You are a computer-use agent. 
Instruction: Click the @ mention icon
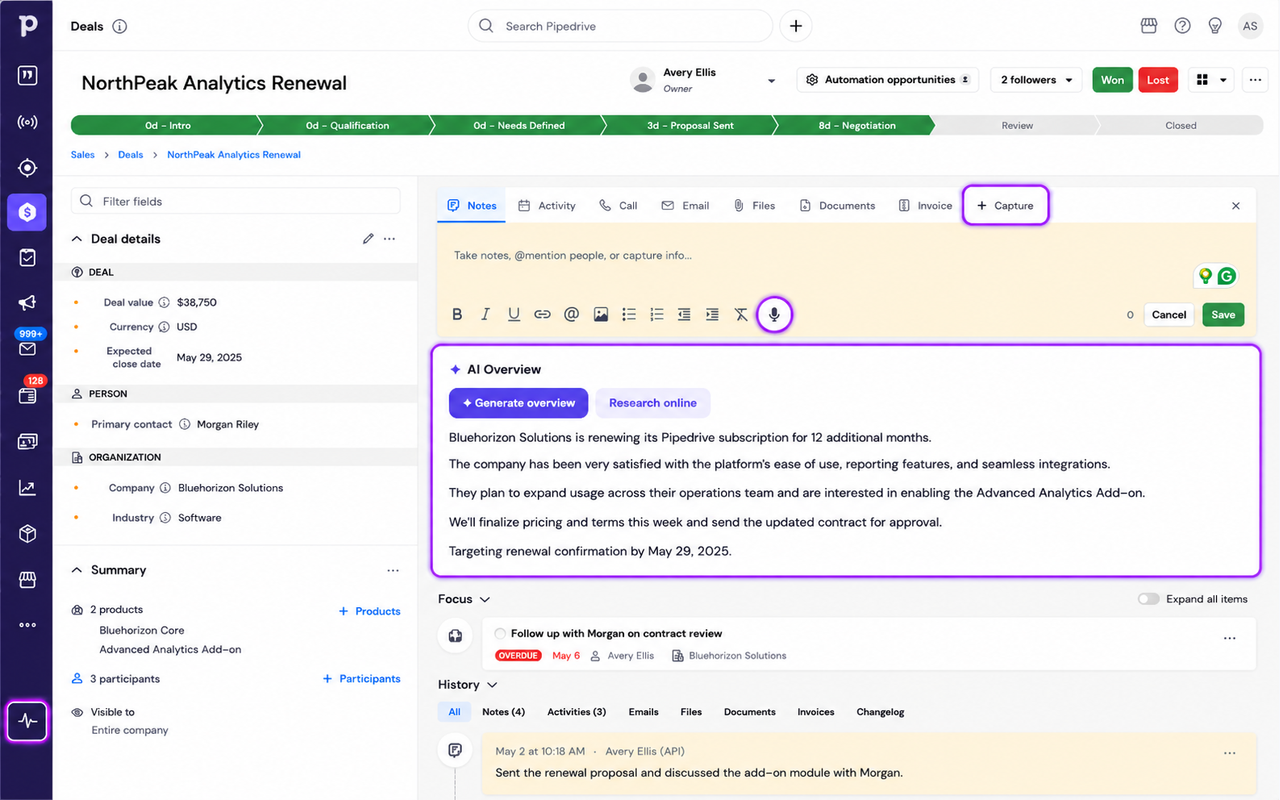571,314
